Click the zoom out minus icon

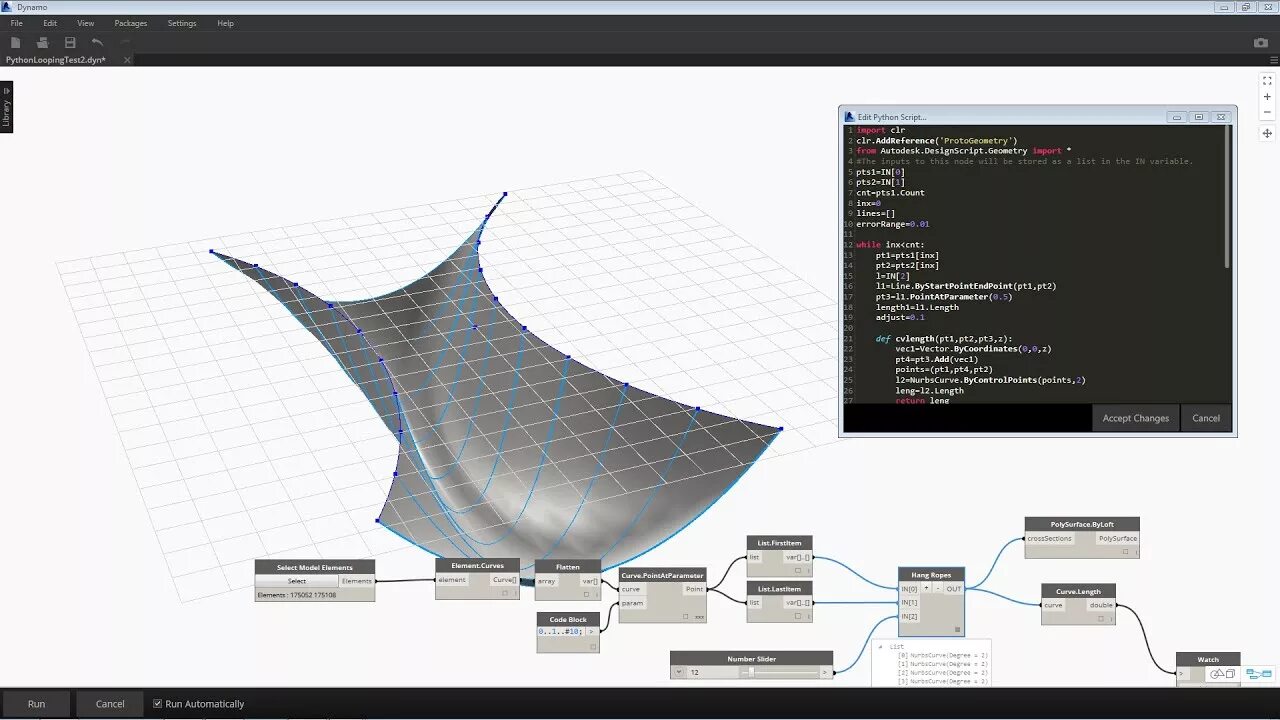[1268, 112]
